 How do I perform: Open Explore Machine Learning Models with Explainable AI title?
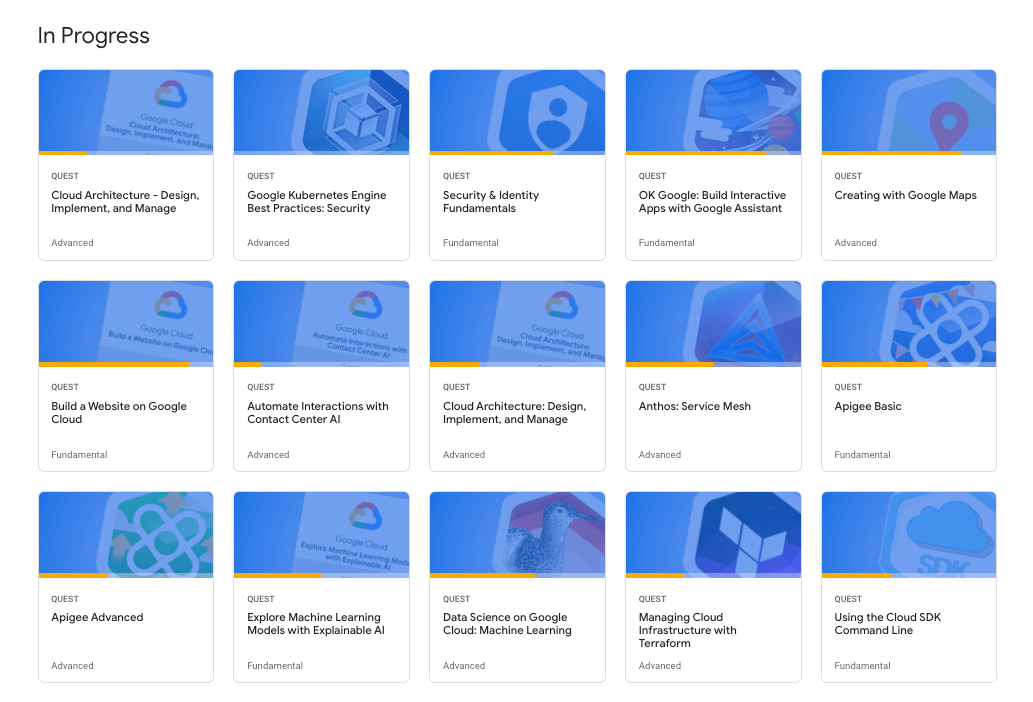pos(316,624)
